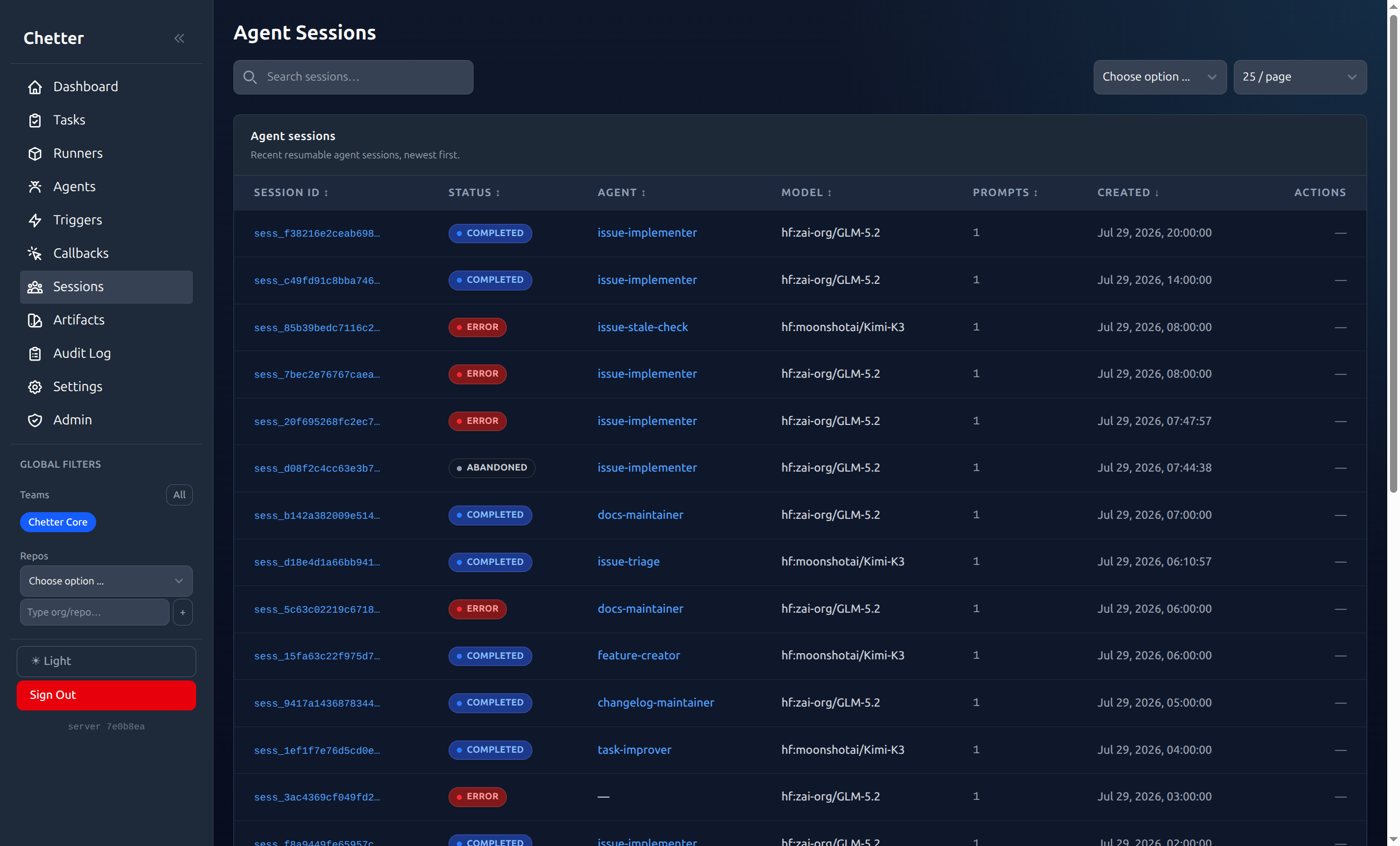Sort by the Agent column header

(621, 193)
